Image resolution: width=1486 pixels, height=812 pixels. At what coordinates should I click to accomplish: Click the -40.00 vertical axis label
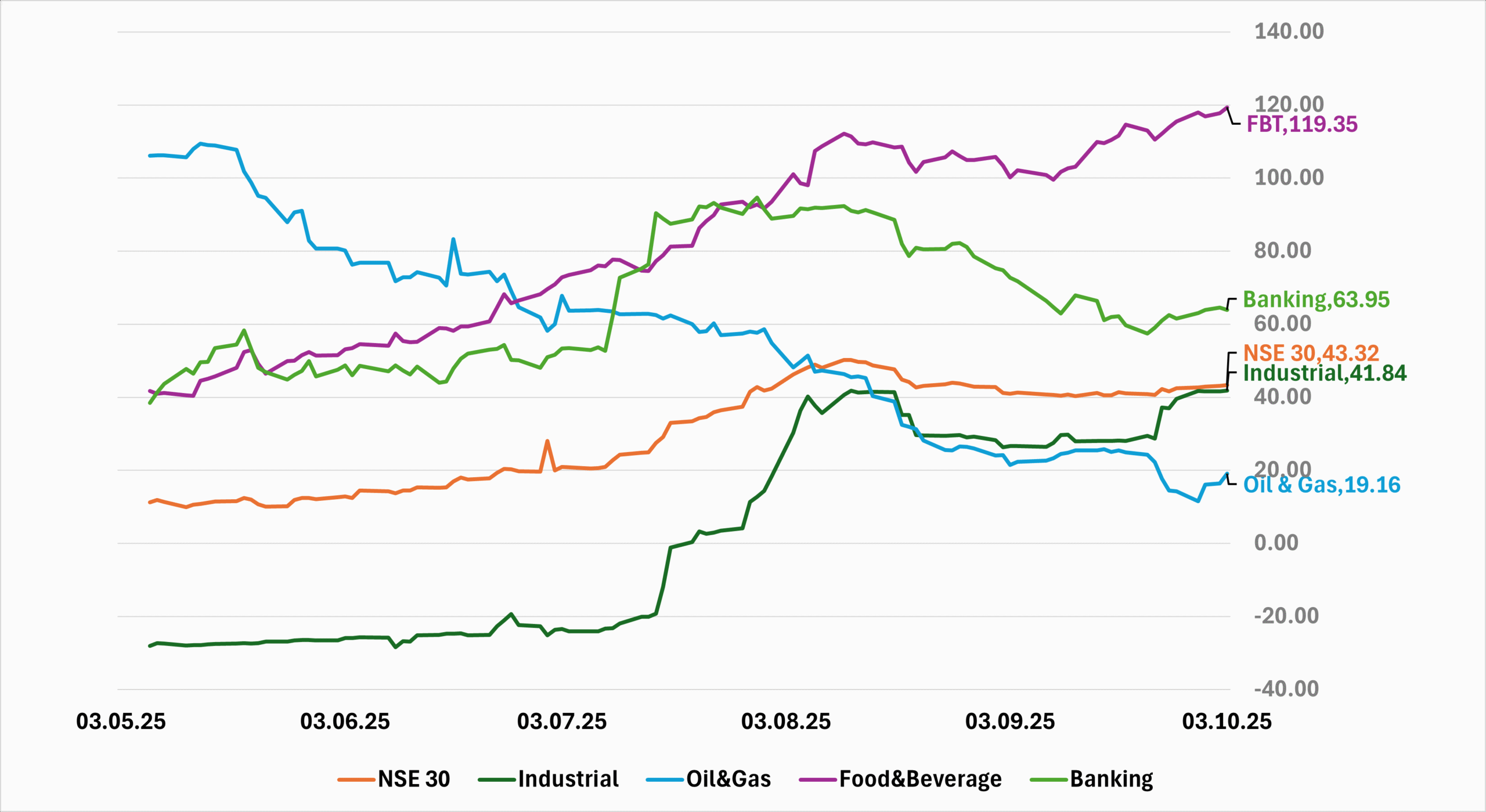coord(1286,689)
